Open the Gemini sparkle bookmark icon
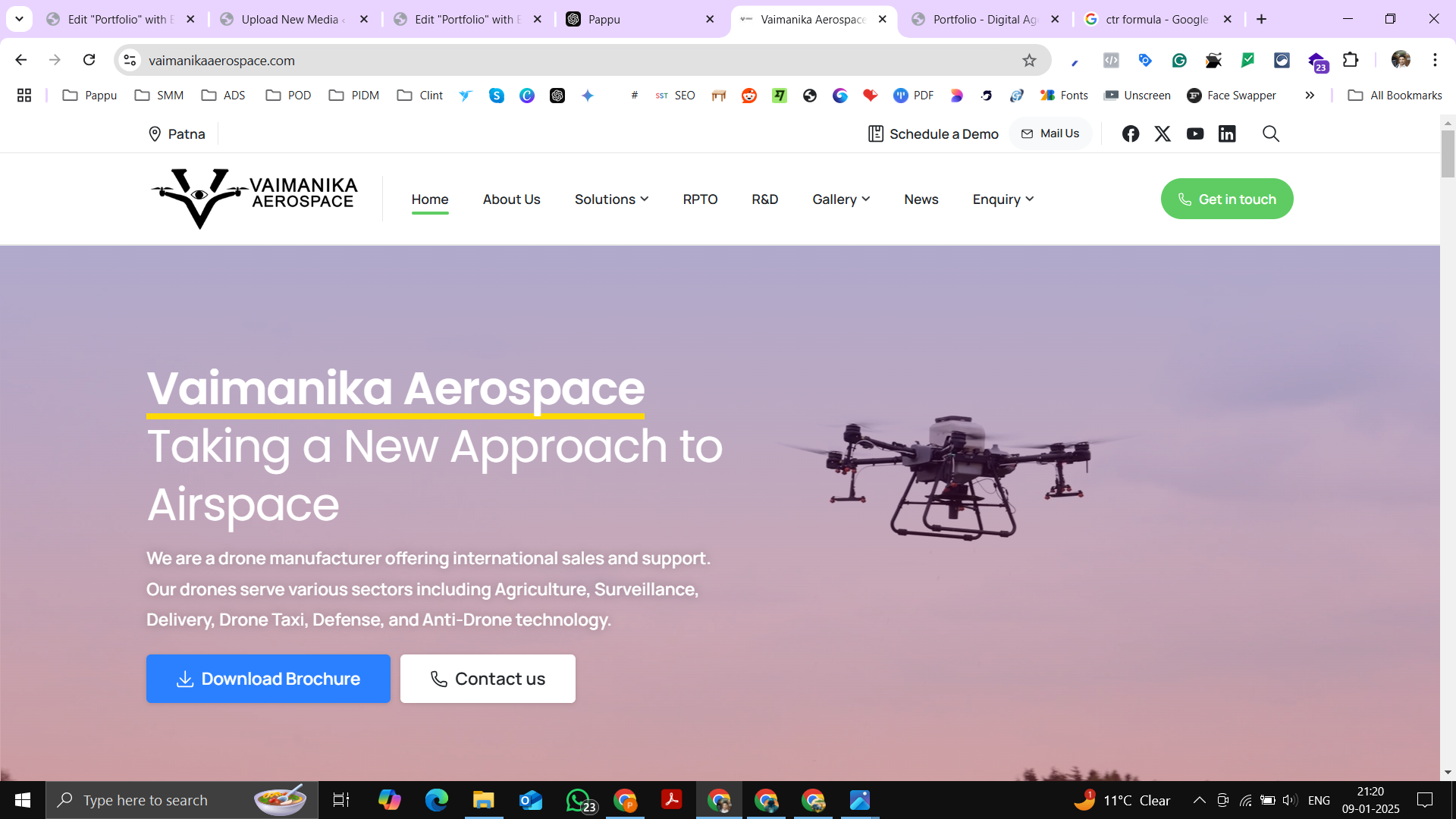The width and height of the screenshot is (1456, 819). pos(588,96)
